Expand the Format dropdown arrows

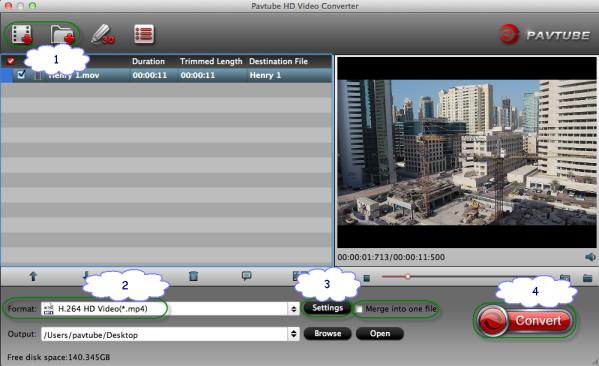293,309
